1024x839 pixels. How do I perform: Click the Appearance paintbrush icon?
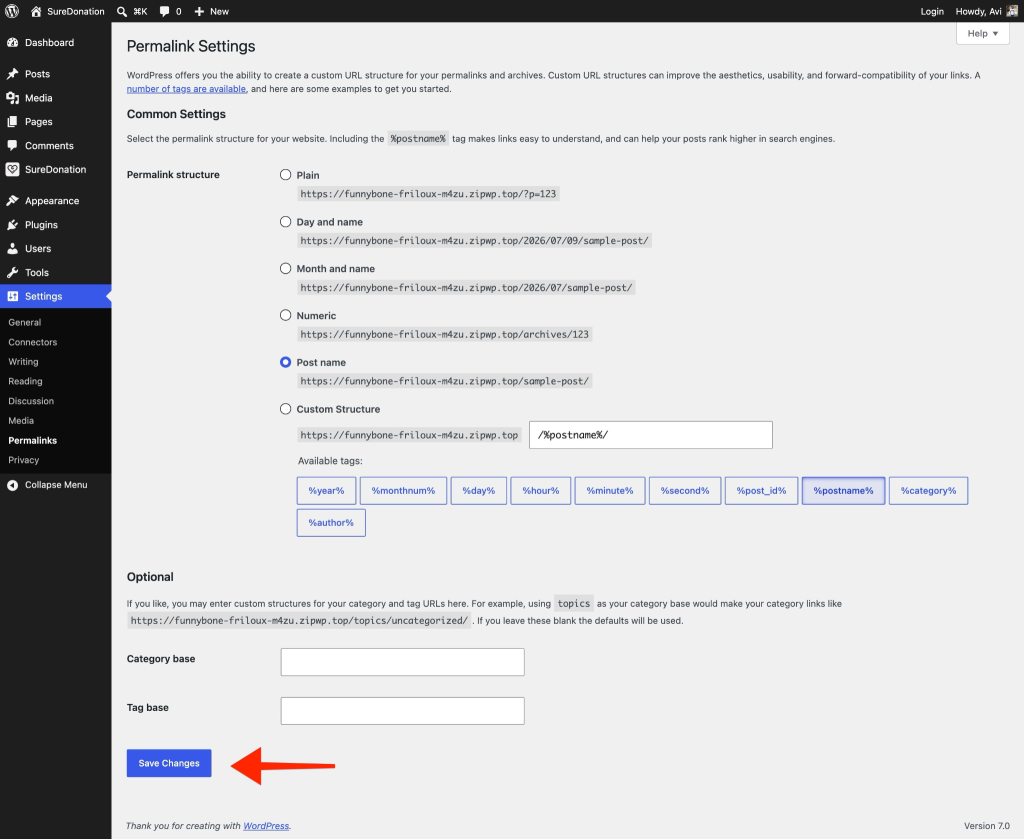(x=12, y=200)
